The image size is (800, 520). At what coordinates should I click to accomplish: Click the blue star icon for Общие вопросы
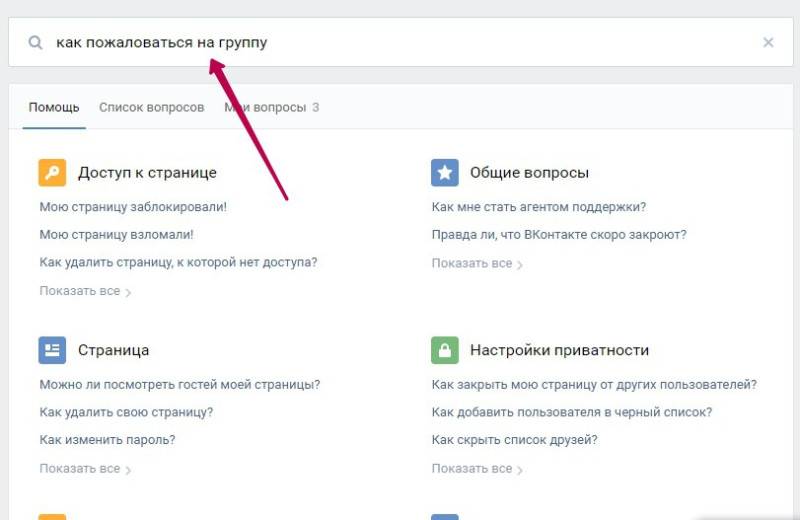[445, 172]
